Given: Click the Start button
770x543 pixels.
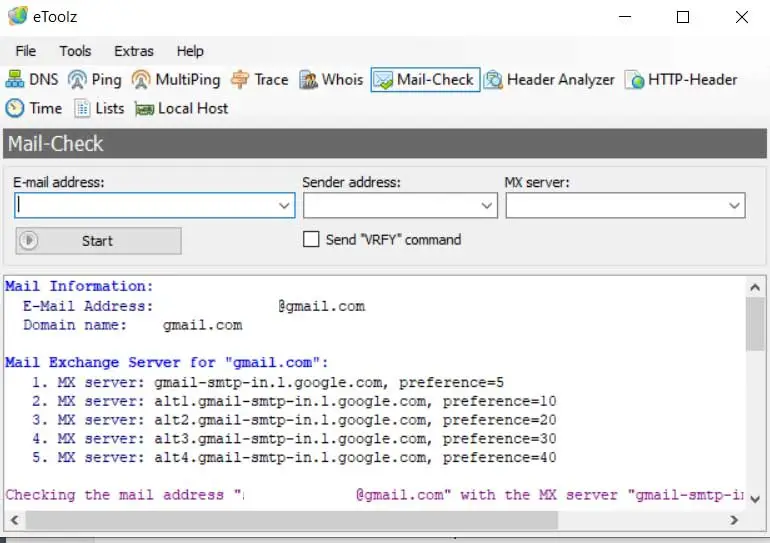Looking at the screenshot, I should pyautogui.click(x=98, y=241).
